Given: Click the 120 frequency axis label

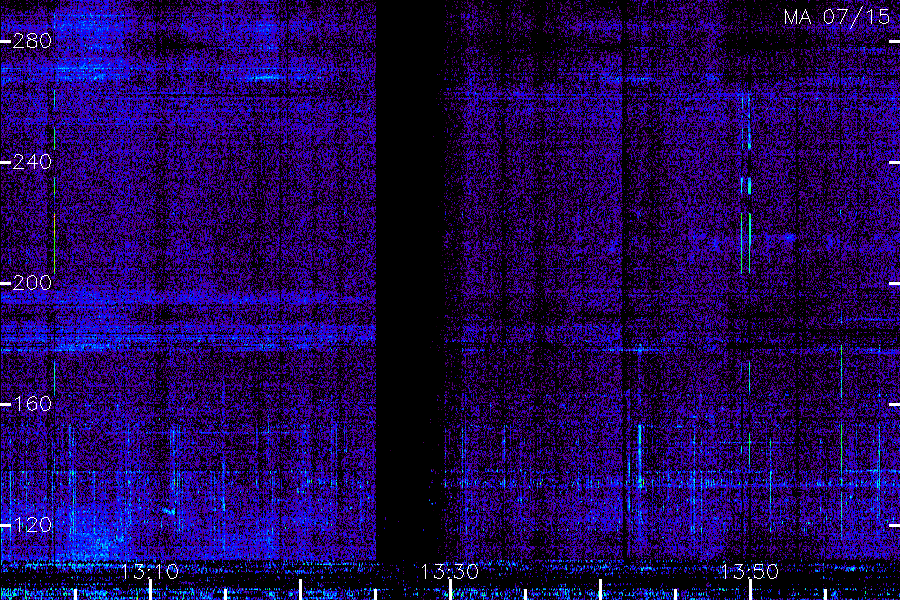Looking at the screenshot, I should click(32, 525).
